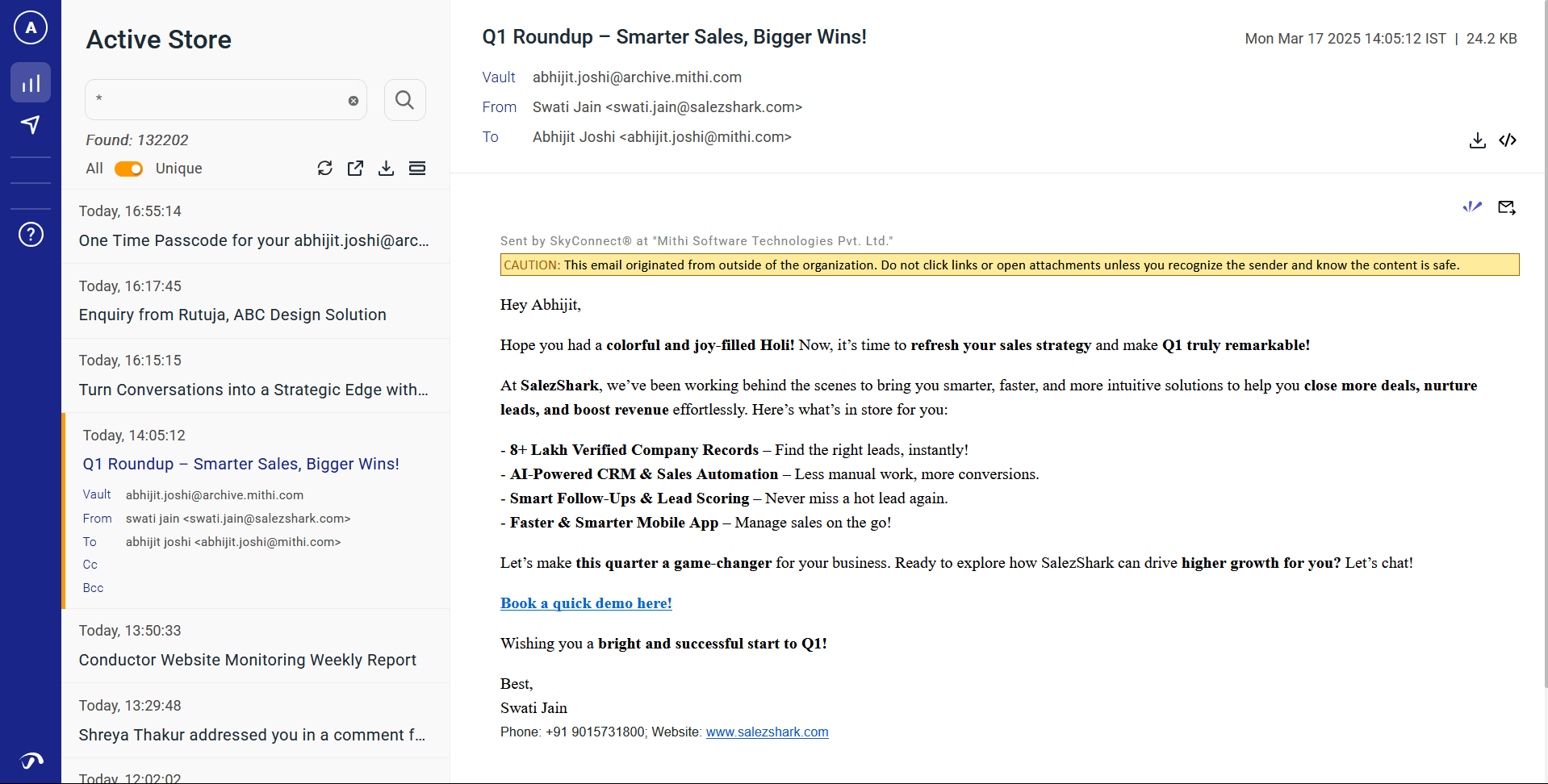
Task: Download the opened email message
Action: pos(1477,140)
